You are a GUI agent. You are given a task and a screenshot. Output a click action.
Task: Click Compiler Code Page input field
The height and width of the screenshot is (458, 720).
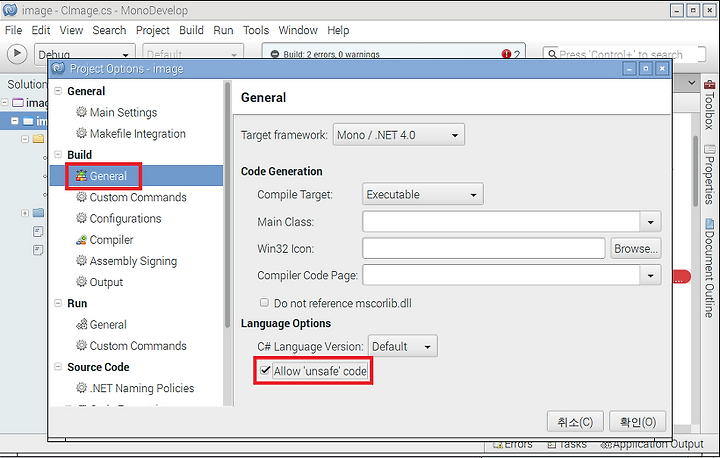point(501,276)
